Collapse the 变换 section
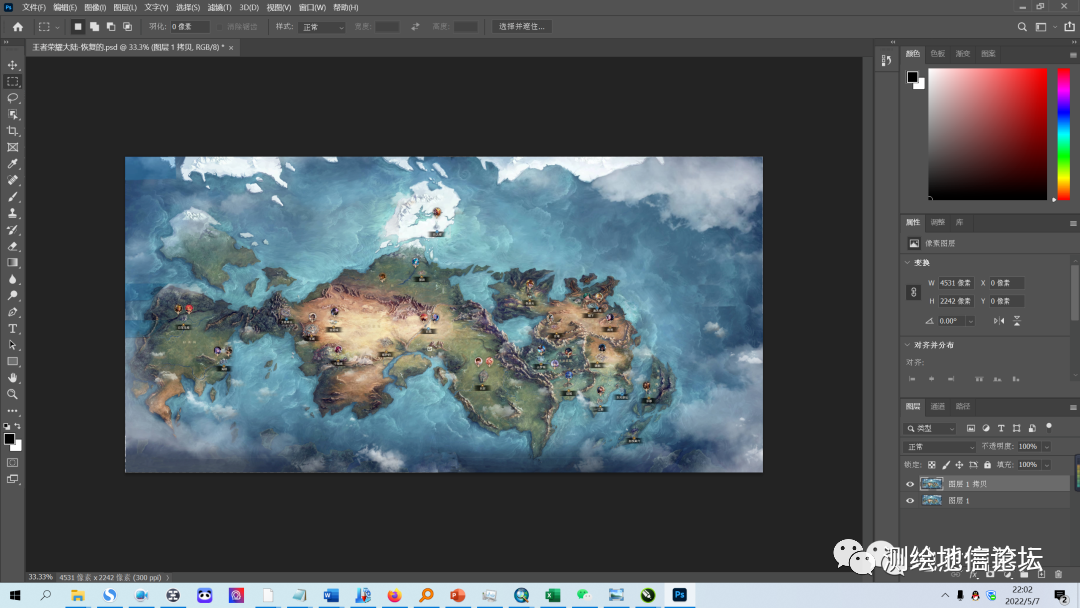Image resolution: width=1080 pixels, height=608 pixels. click(908, 263)
